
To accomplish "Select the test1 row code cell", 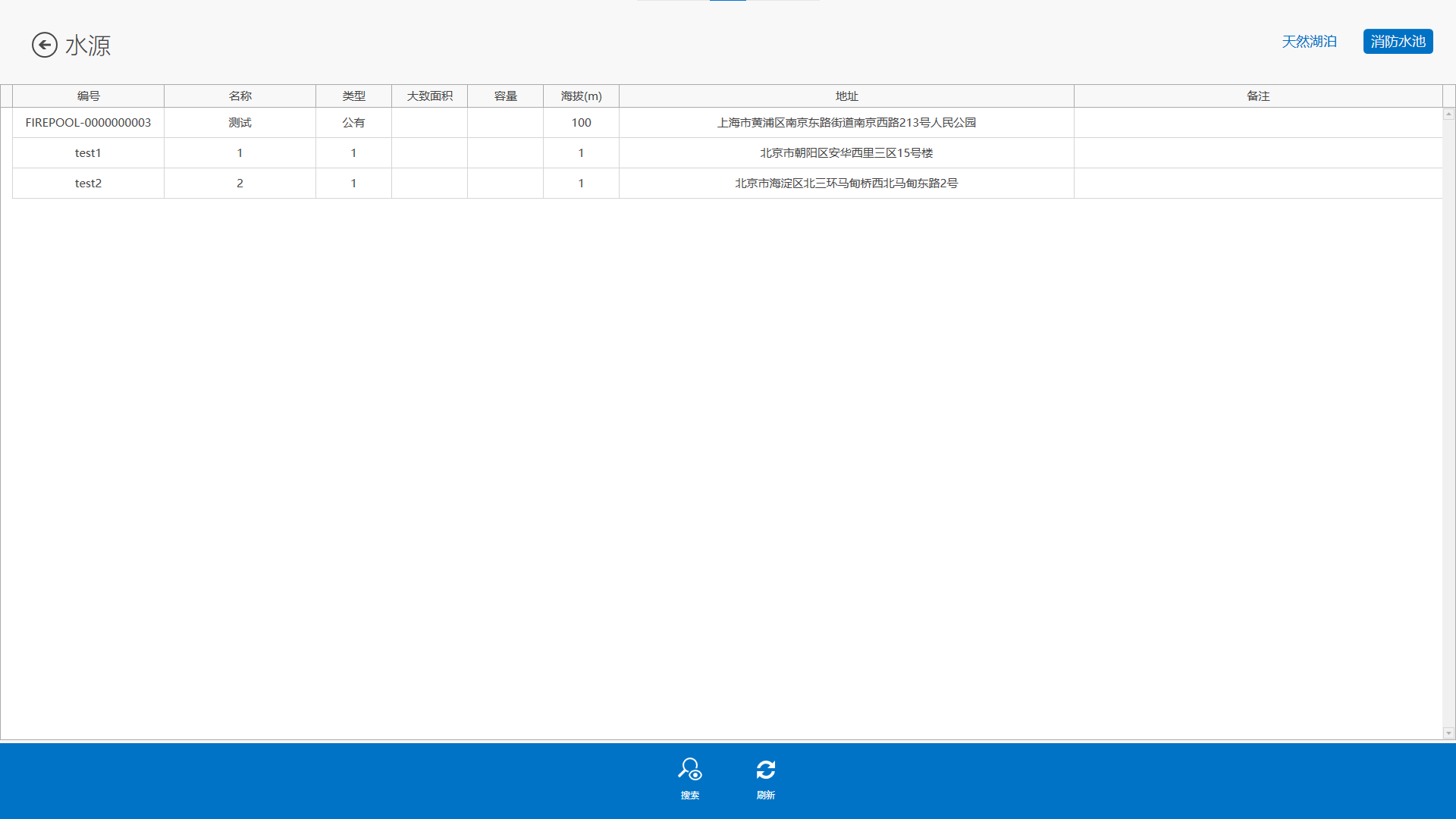I will tap(88, 153).
